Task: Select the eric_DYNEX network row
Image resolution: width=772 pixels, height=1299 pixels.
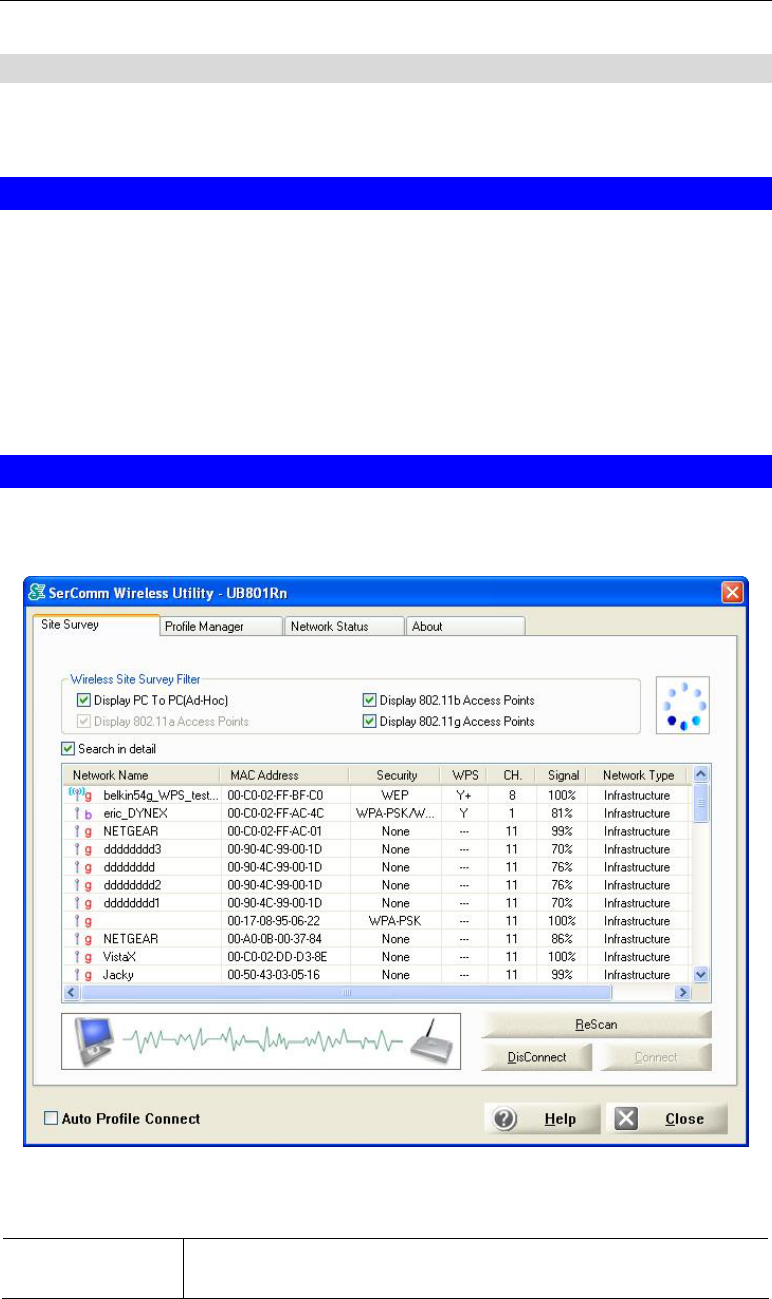Action: [377, 813]
